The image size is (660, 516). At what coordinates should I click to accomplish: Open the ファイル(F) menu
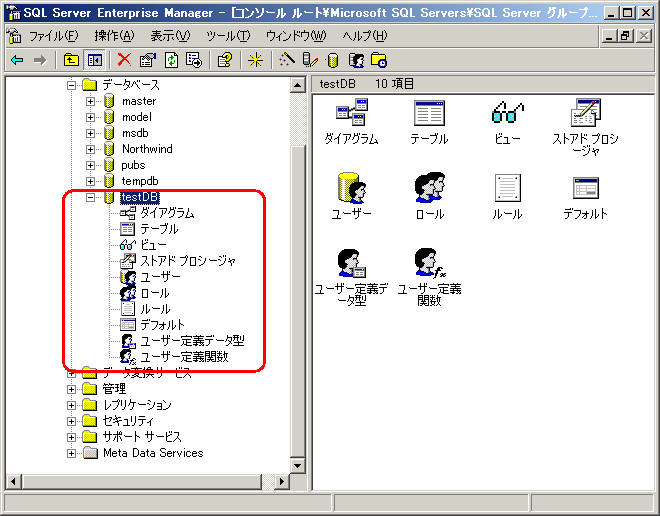53,36
